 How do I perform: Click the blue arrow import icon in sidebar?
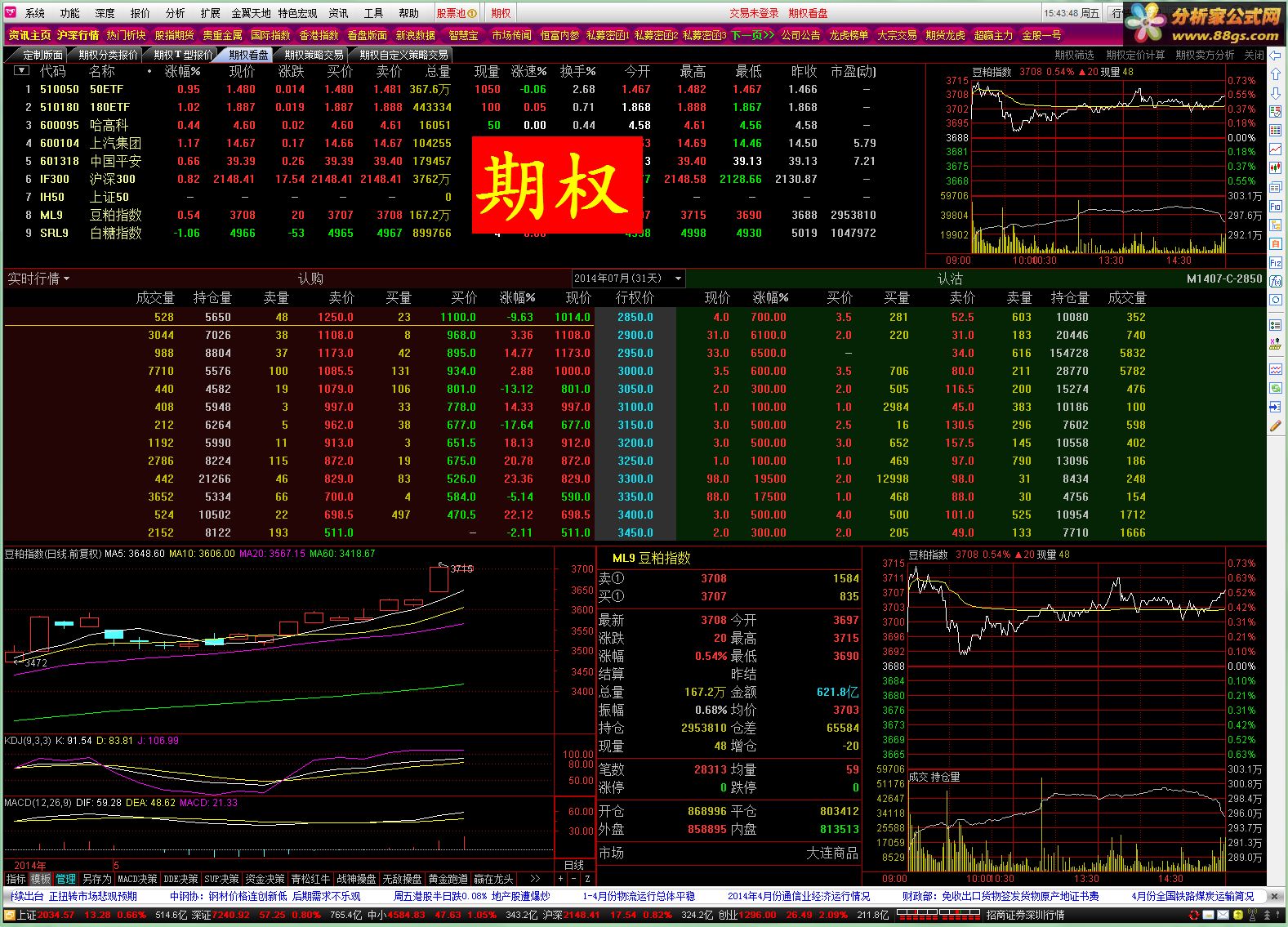(1276, 407)
